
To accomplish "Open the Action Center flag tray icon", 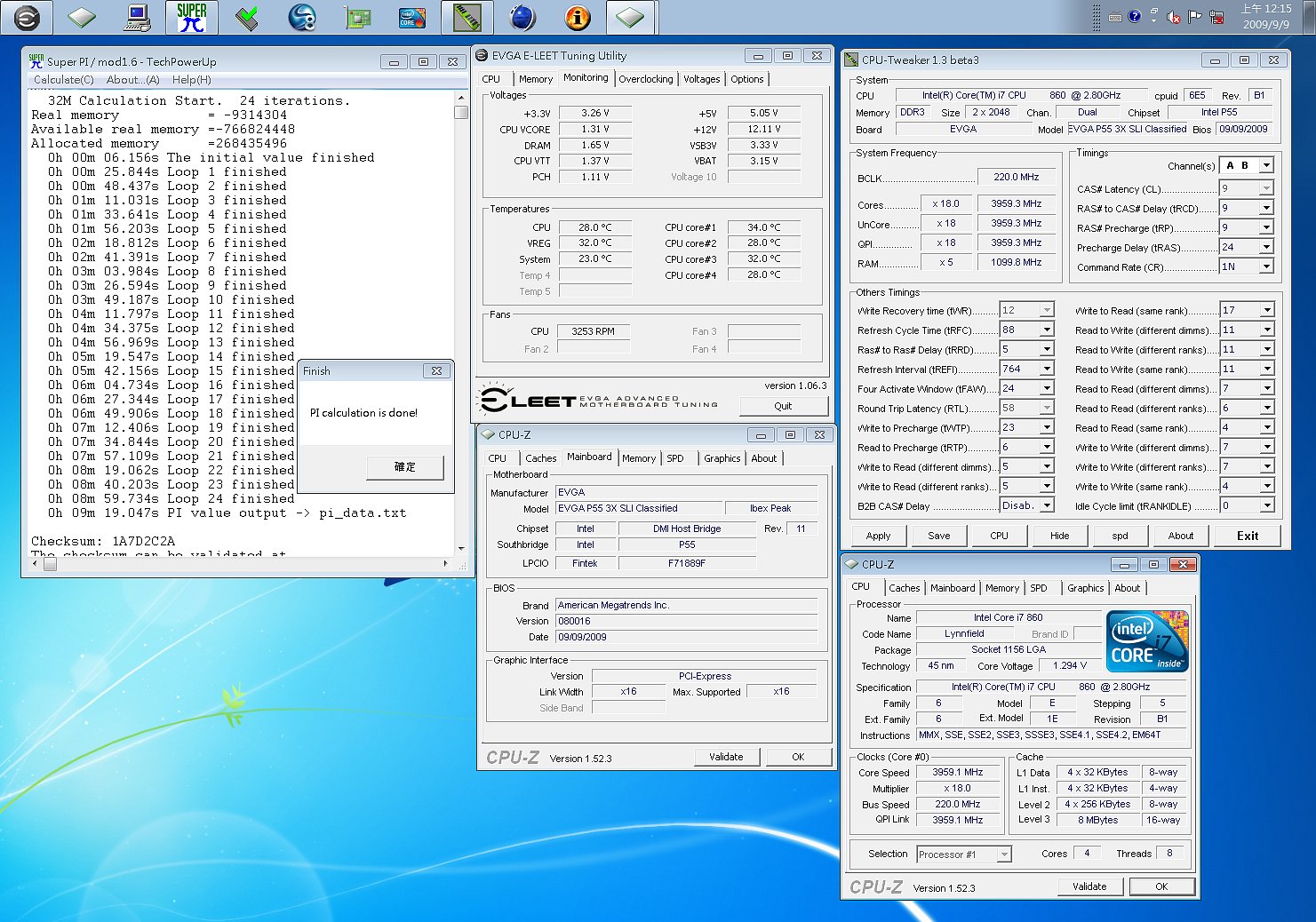I will point(1195,17).
